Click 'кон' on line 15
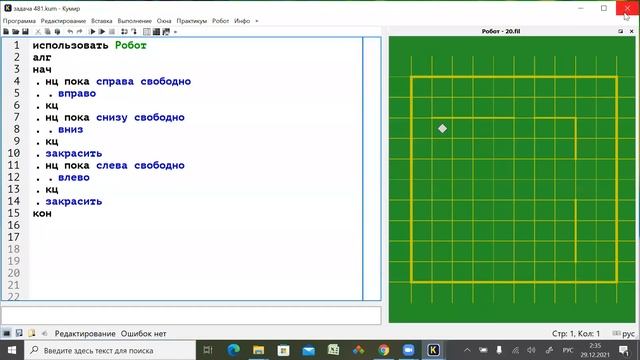Screen dimensions: 640x360 42,213
